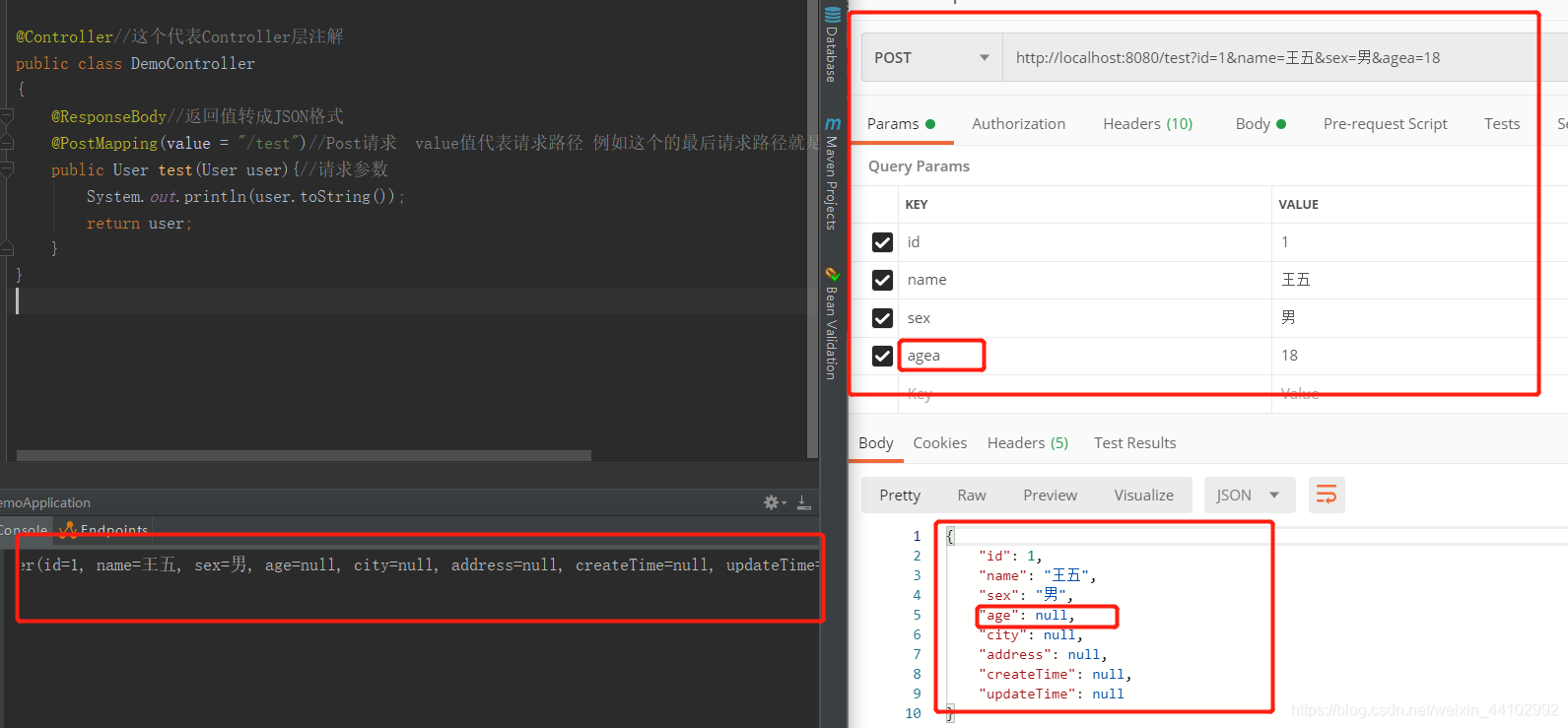
Task: Click the editor vertical scrollbar
Action: click(x=812, y=229)
